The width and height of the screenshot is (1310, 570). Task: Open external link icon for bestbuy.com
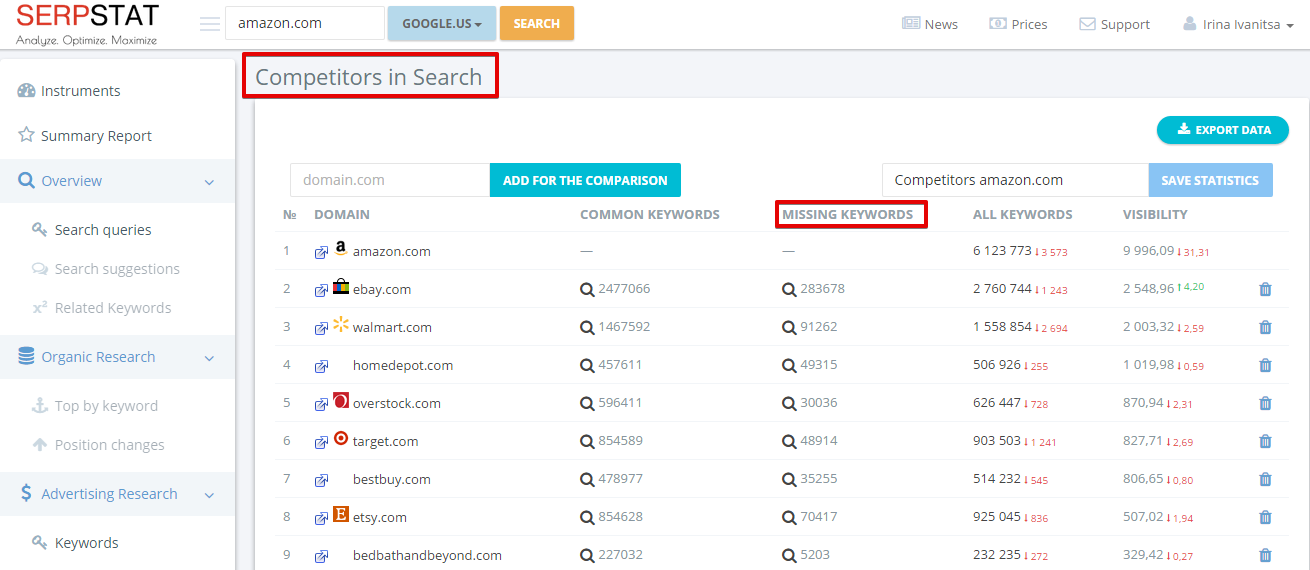[x=321, y=480]
